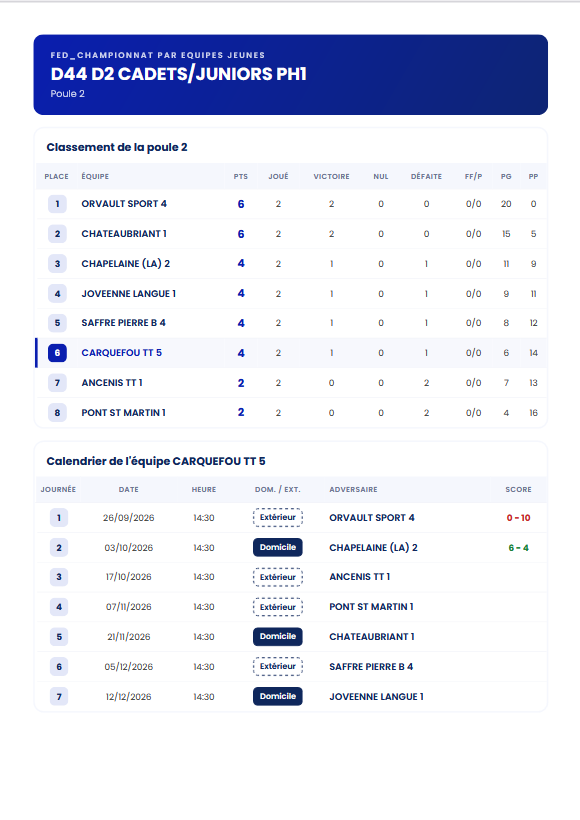Click the D44 D2 CADETS/JUNIORS PH1 title

179,74
